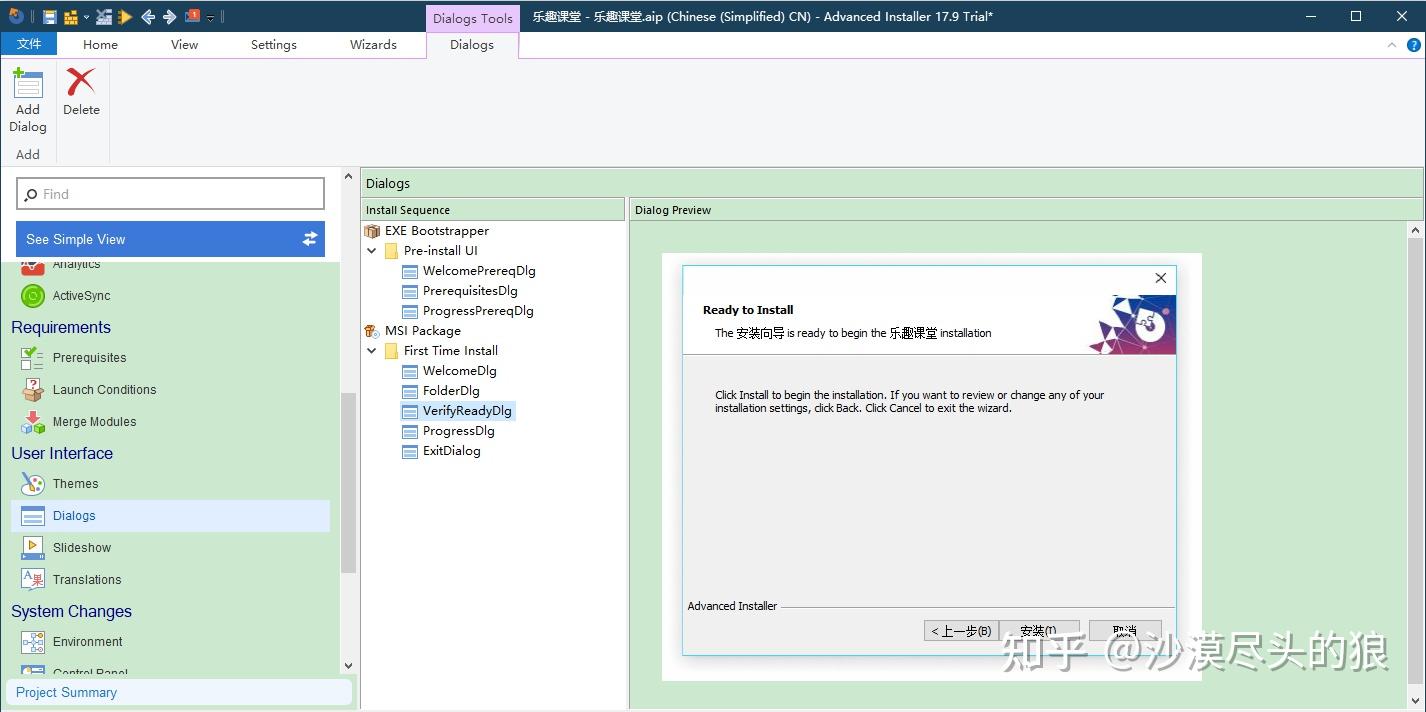This screenshot has height=712, width=1426.
Task: Switch to the Settings ribbon tab
Action: (274, 44)
